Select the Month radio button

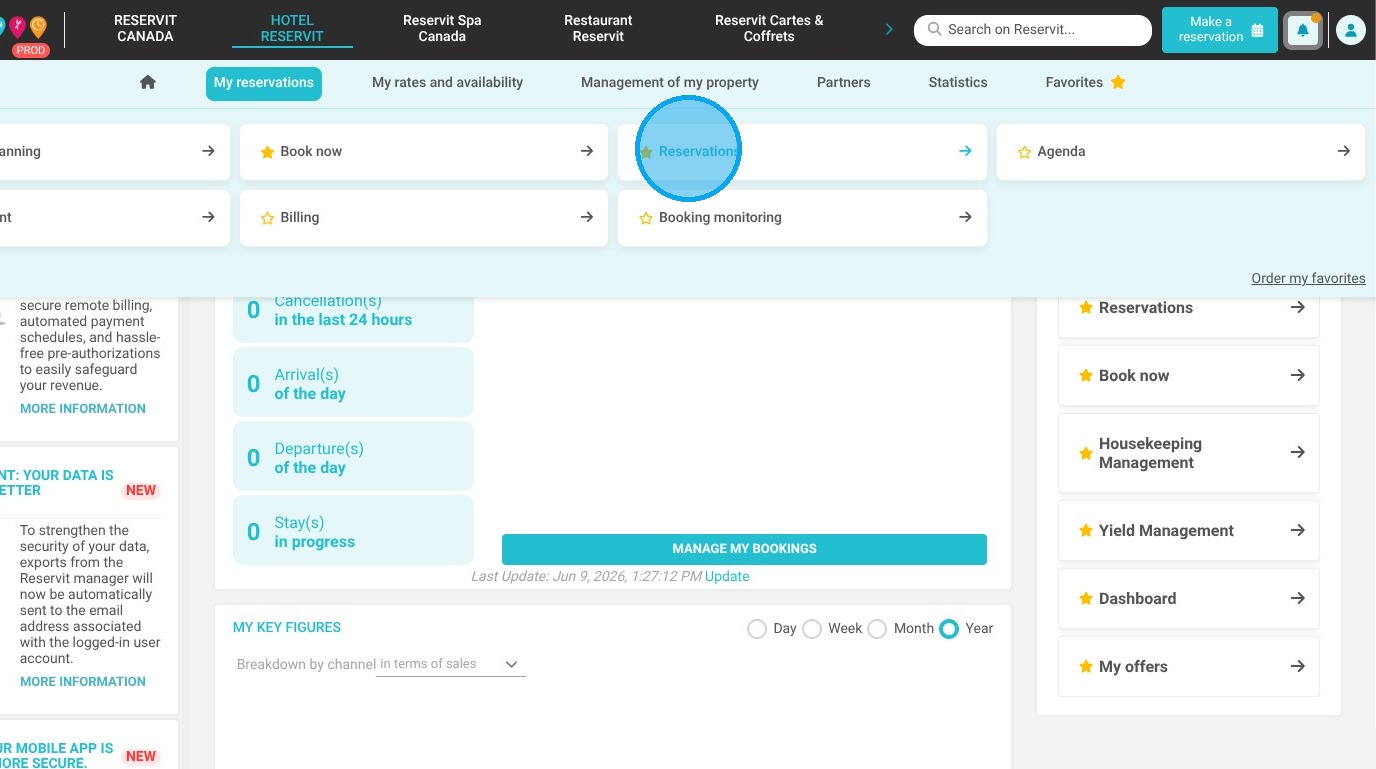pyautogui.click(x=877, y=629)
